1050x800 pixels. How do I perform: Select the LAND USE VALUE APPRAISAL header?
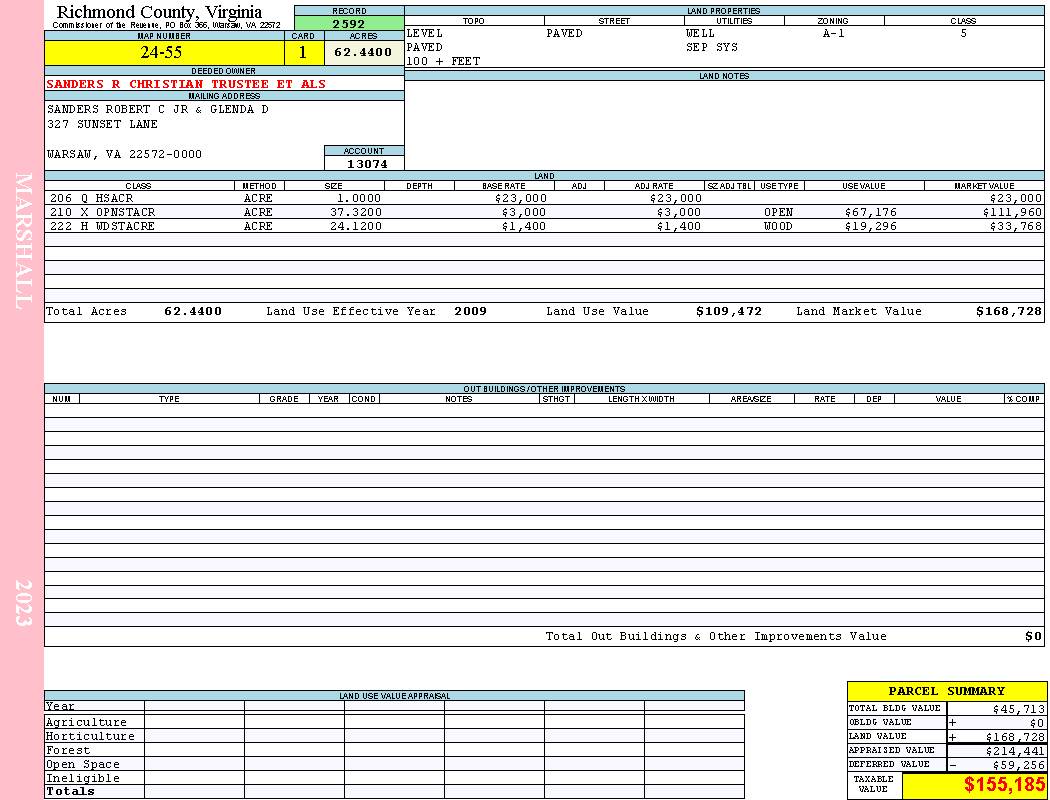(x=394, y=696)
